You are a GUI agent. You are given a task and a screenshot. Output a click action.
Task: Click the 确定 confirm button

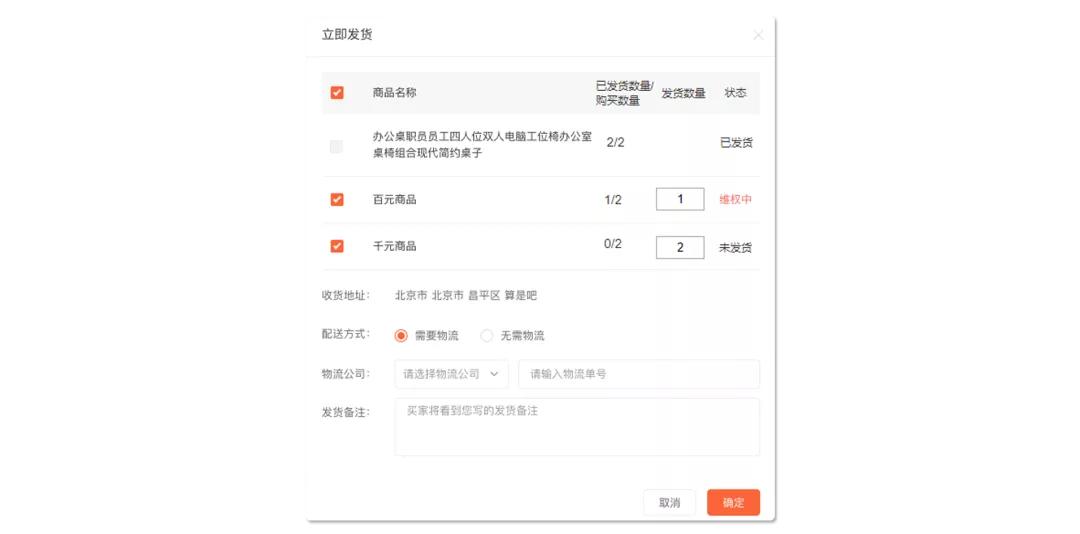pos(733,502)
